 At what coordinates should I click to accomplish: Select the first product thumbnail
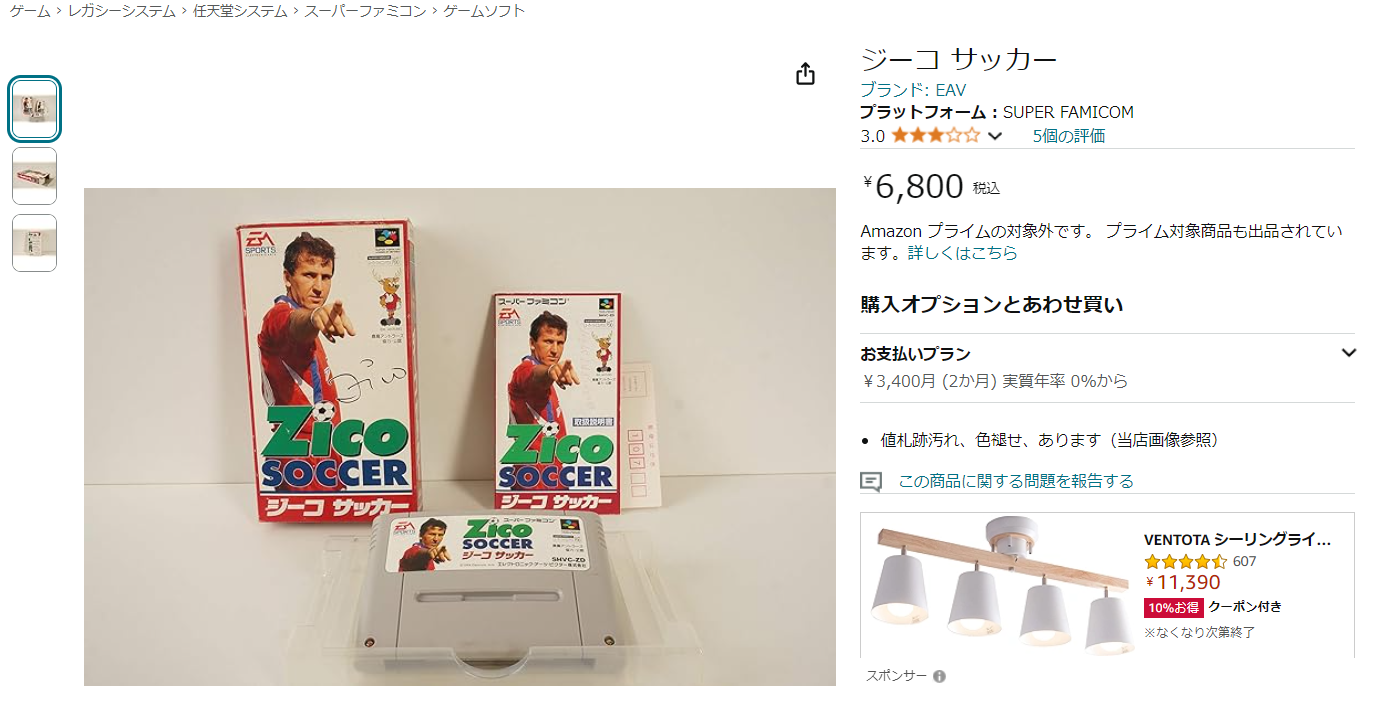tap(34, 110)
